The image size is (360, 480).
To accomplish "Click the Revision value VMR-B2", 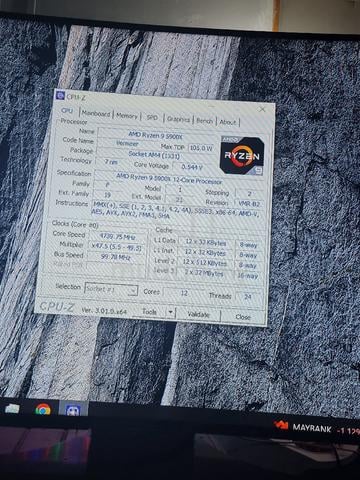I will tap(249, 203).
